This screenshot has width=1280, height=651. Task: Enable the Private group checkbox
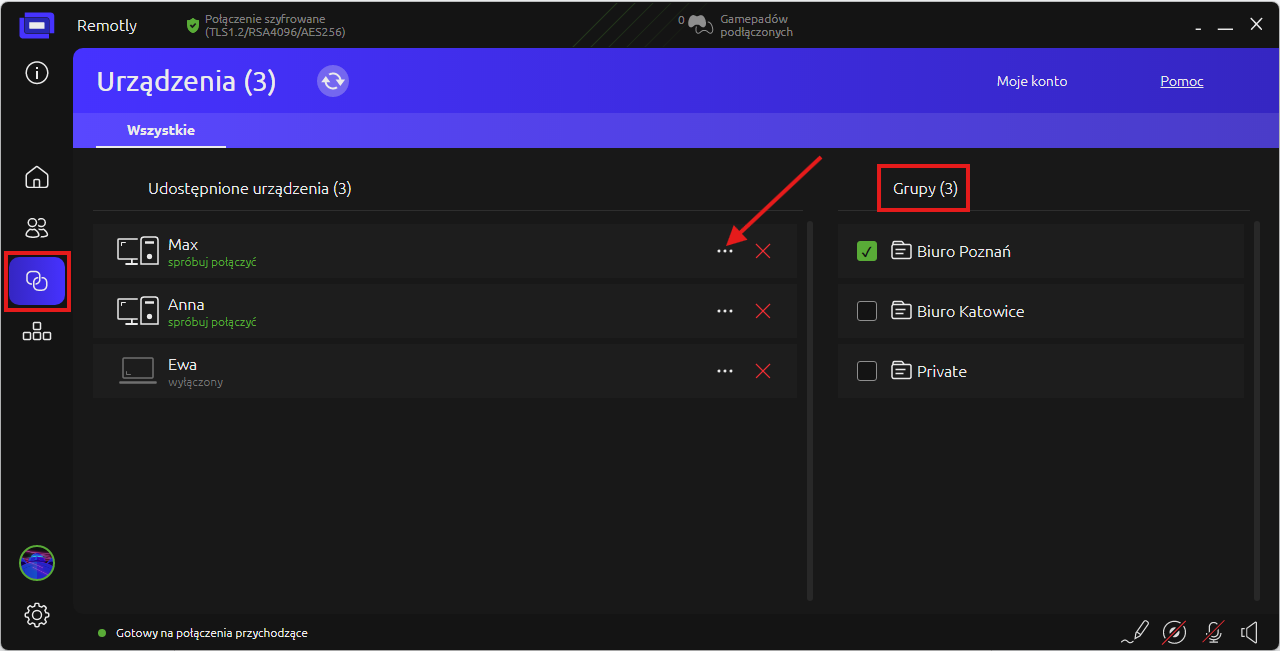tap(867, 371)
